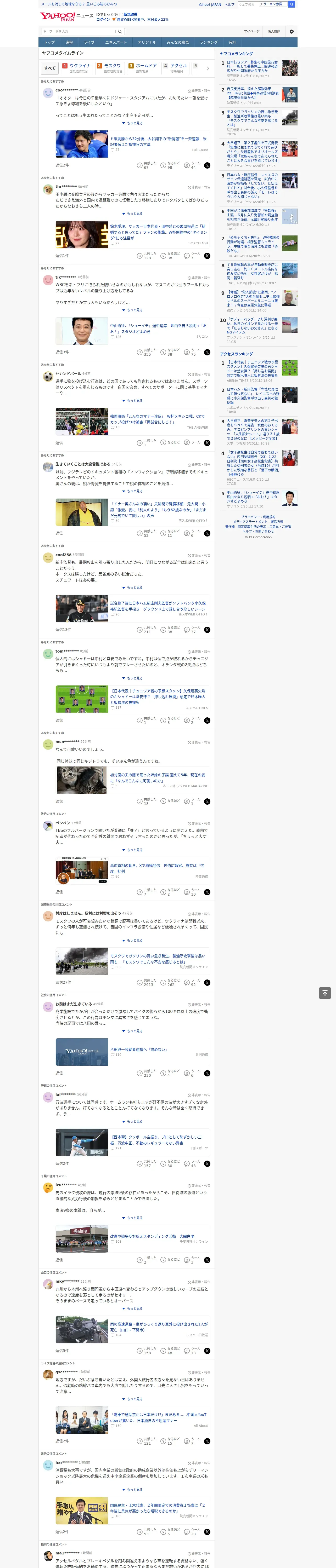Switch to みんなの意見 tab
The width and height of the screenshot is (336, 1568).
pyautogui.click(x=177, y=43)
